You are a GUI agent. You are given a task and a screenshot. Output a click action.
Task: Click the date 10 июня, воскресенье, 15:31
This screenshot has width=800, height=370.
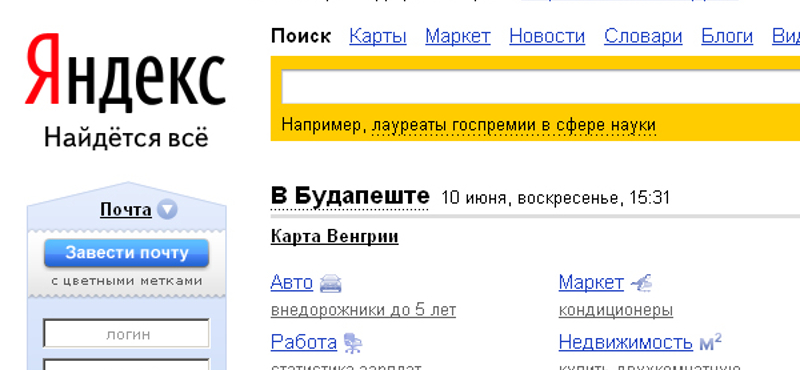[x=555, y=198]
